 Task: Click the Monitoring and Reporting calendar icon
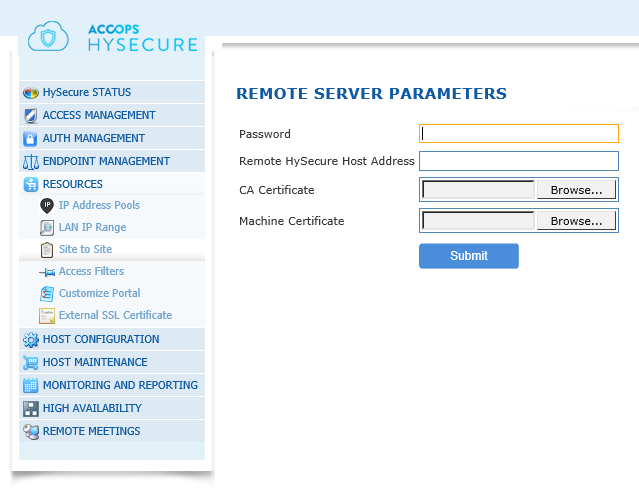pyautogui.click(x=31, y=386)
